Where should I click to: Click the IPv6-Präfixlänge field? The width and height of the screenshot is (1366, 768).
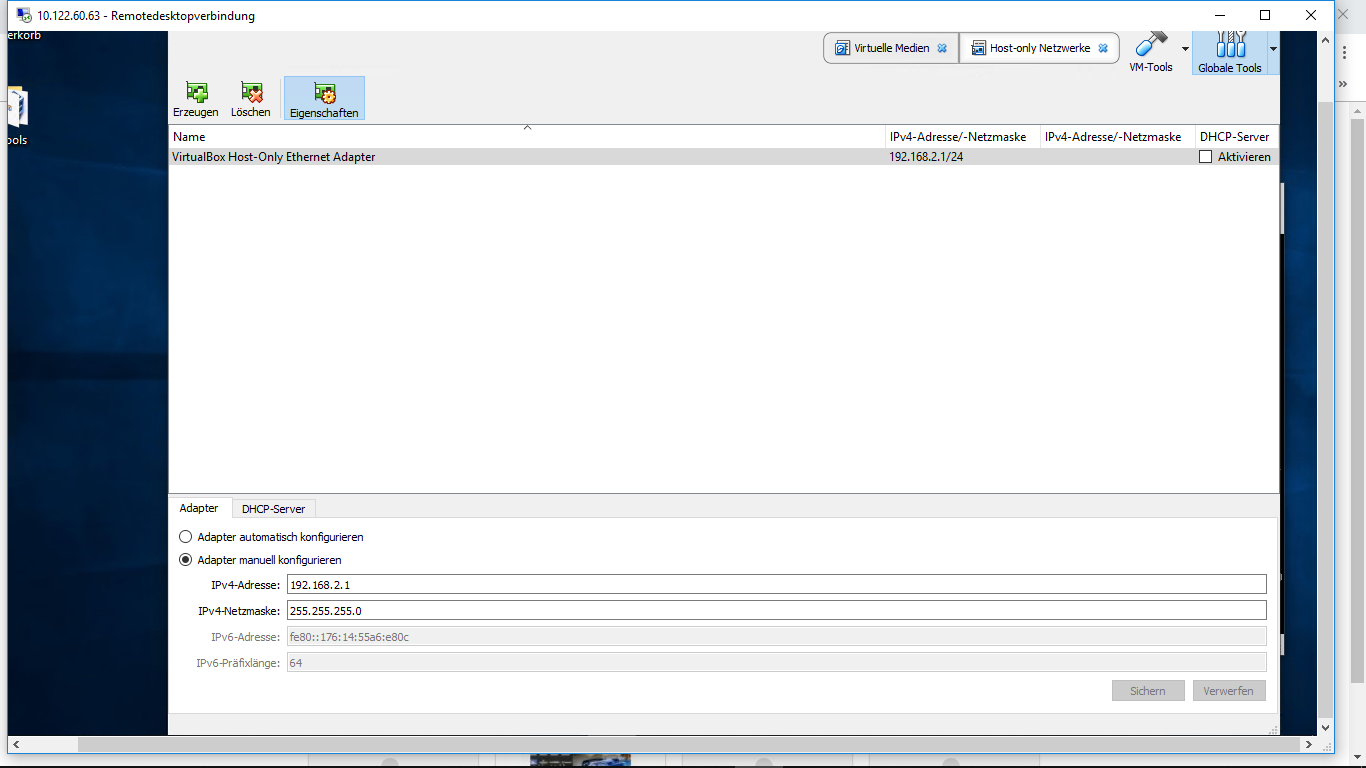pos(776,663)
